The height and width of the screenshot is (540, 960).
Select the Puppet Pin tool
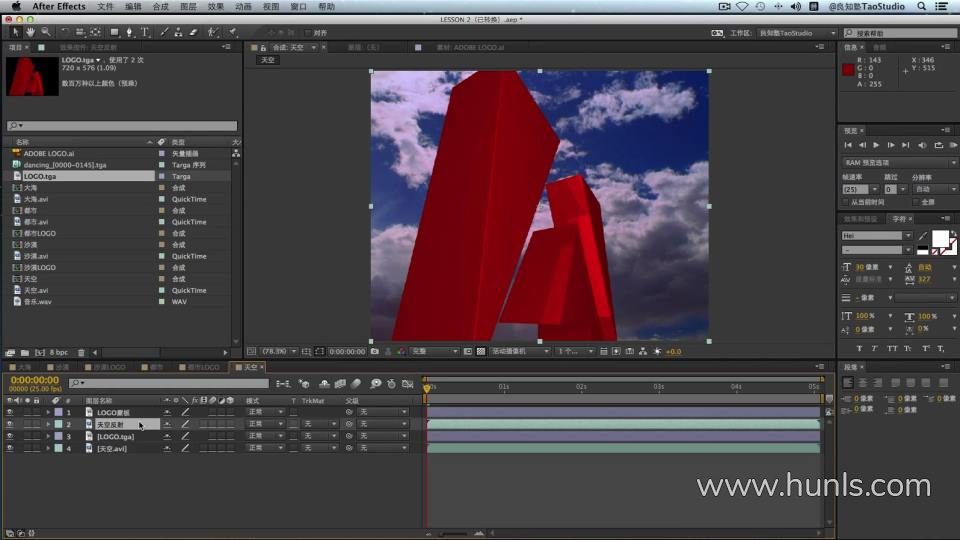233,32
